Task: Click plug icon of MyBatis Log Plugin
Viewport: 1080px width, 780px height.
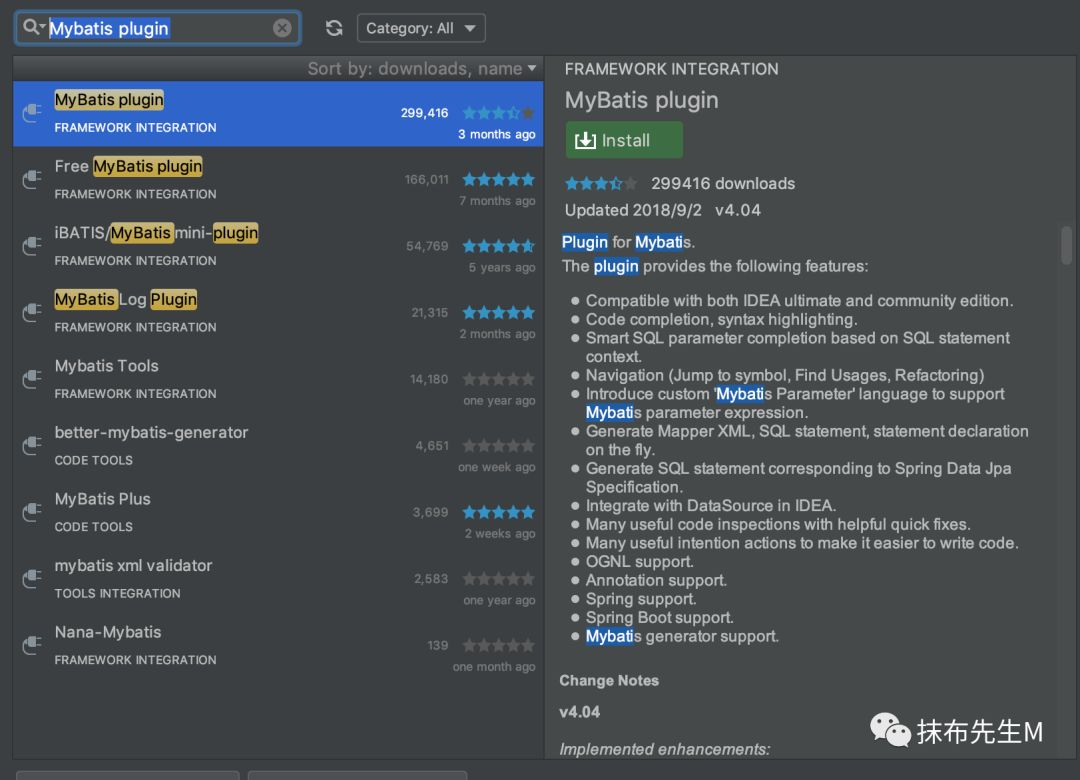Action: (32, 313)
